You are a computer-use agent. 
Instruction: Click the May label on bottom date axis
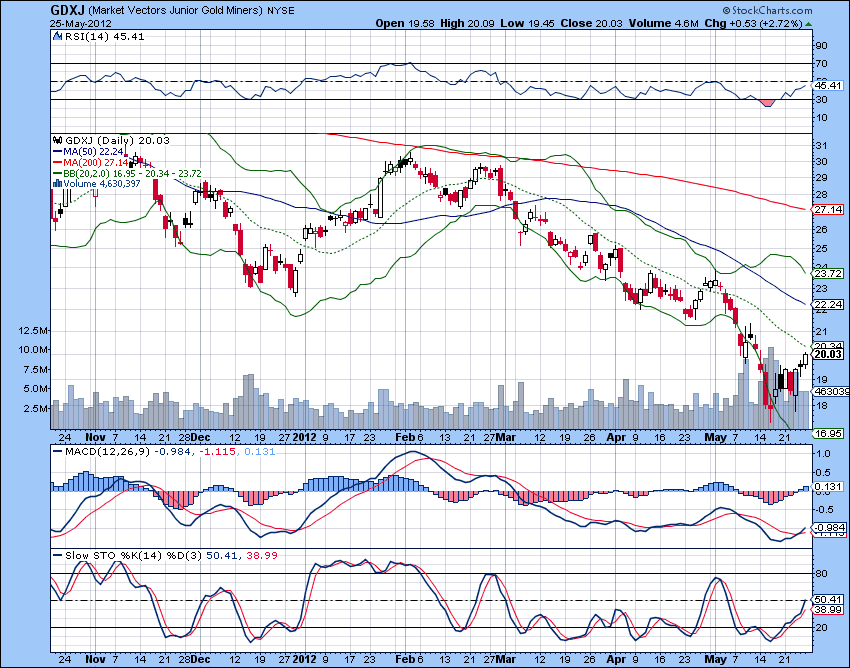tap(715, 659)
